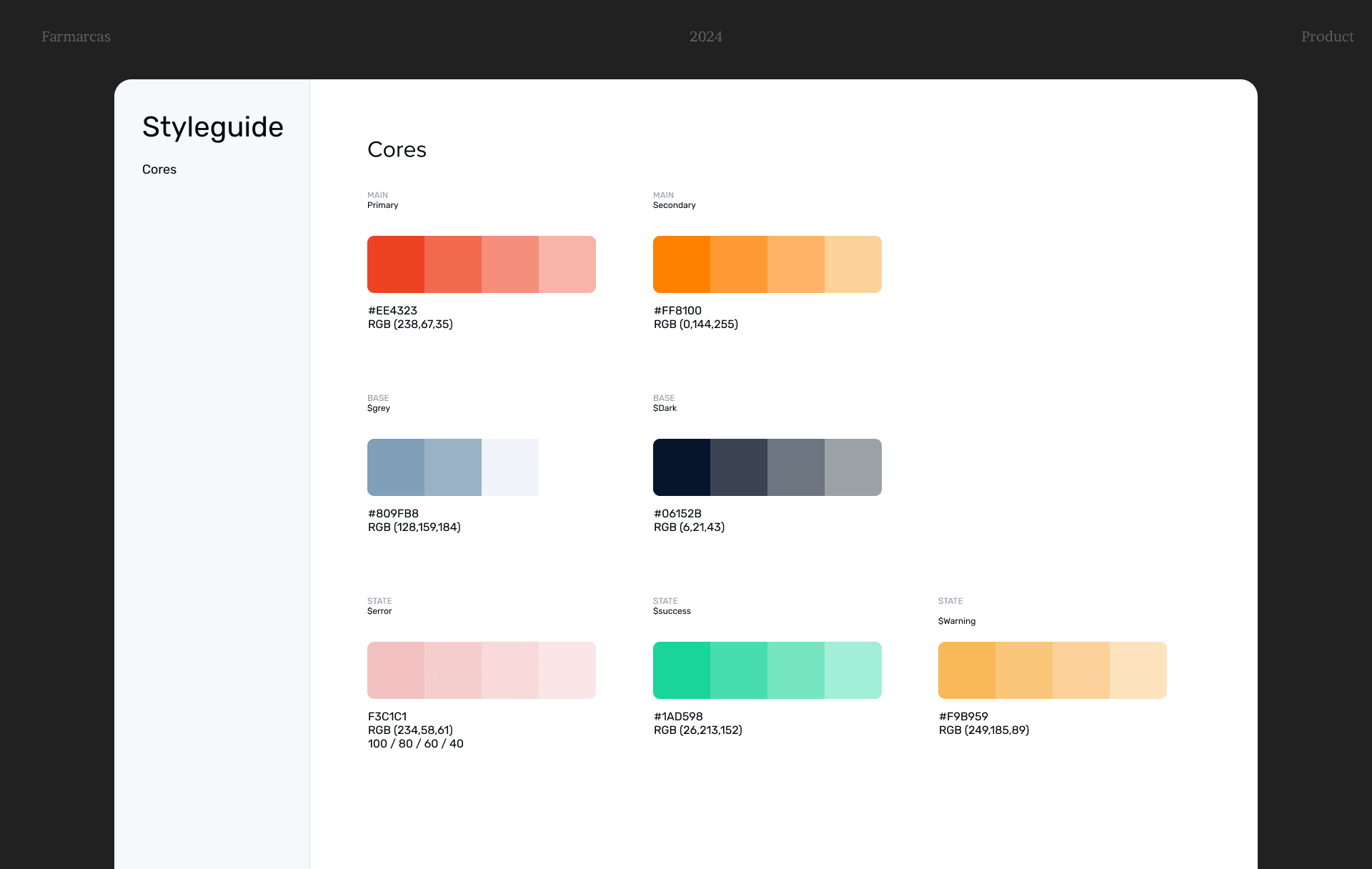1372x869 pixels.
Task: Click the #FF8100 hex code
Action: [x=677, y=310]
